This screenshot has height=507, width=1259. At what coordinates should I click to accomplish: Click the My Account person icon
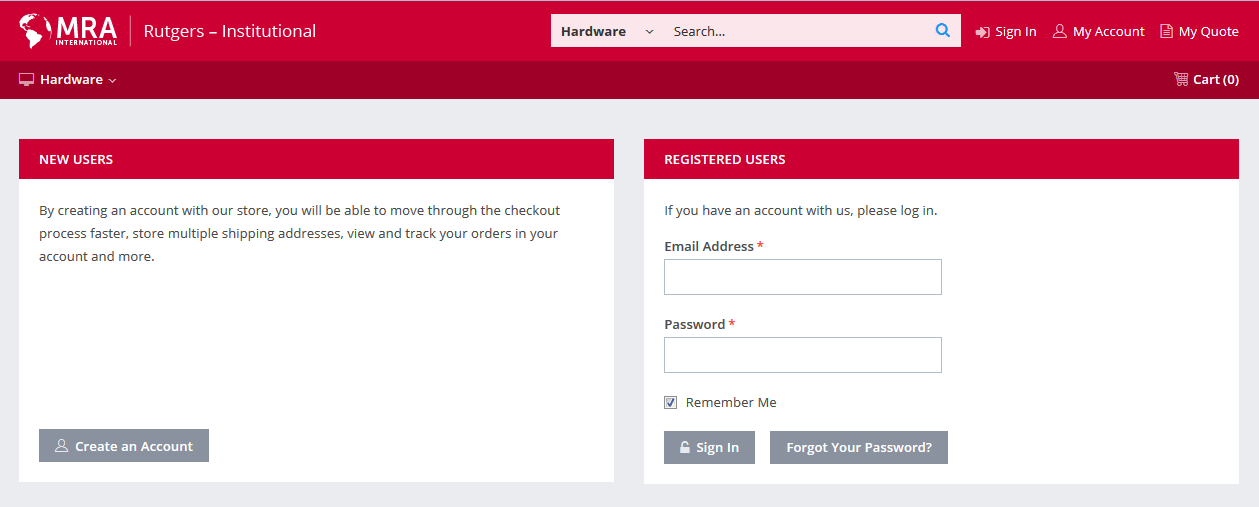click(x=1059, y=31)
